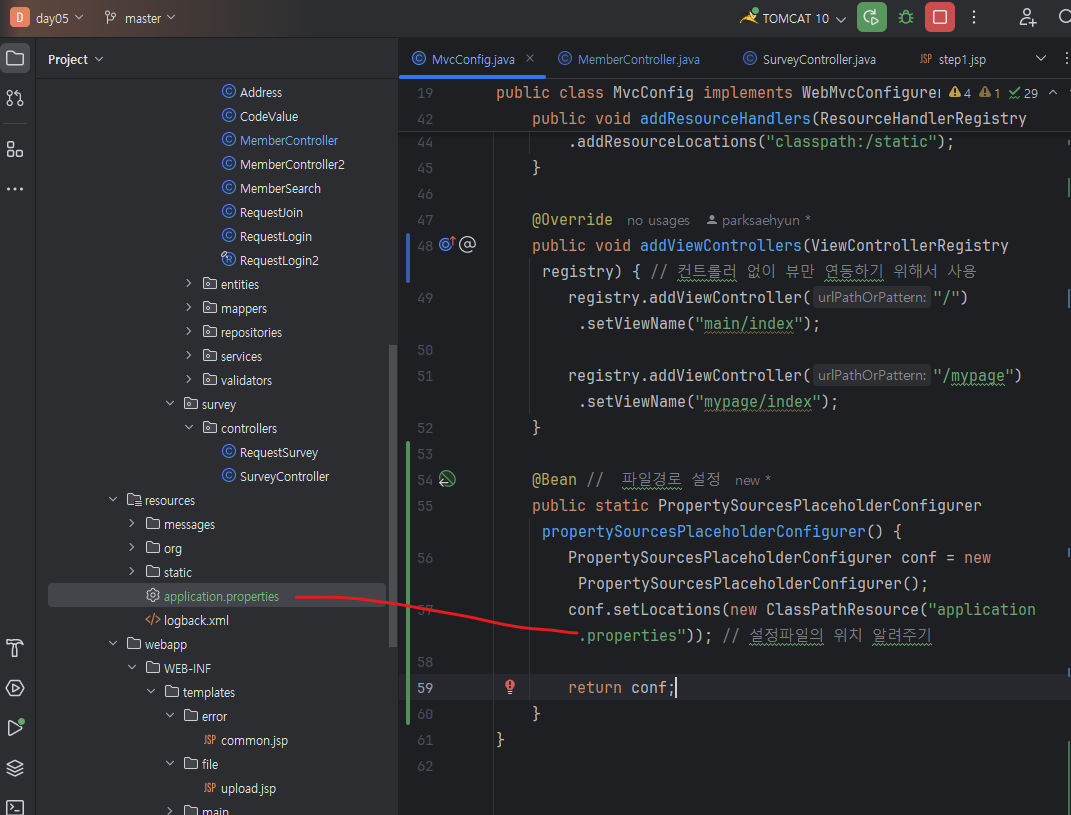Click the addViewControllers method name
This screenshot has width=1071, height=815.
pyautogui.click(x=721, y=245)
